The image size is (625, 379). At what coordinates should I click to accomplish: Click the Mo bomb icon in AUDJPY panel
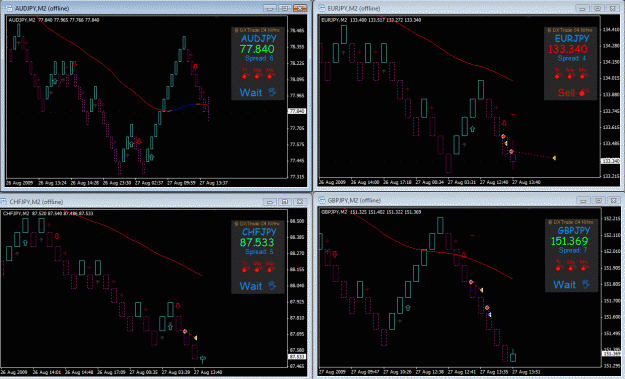tap(270, 75)
